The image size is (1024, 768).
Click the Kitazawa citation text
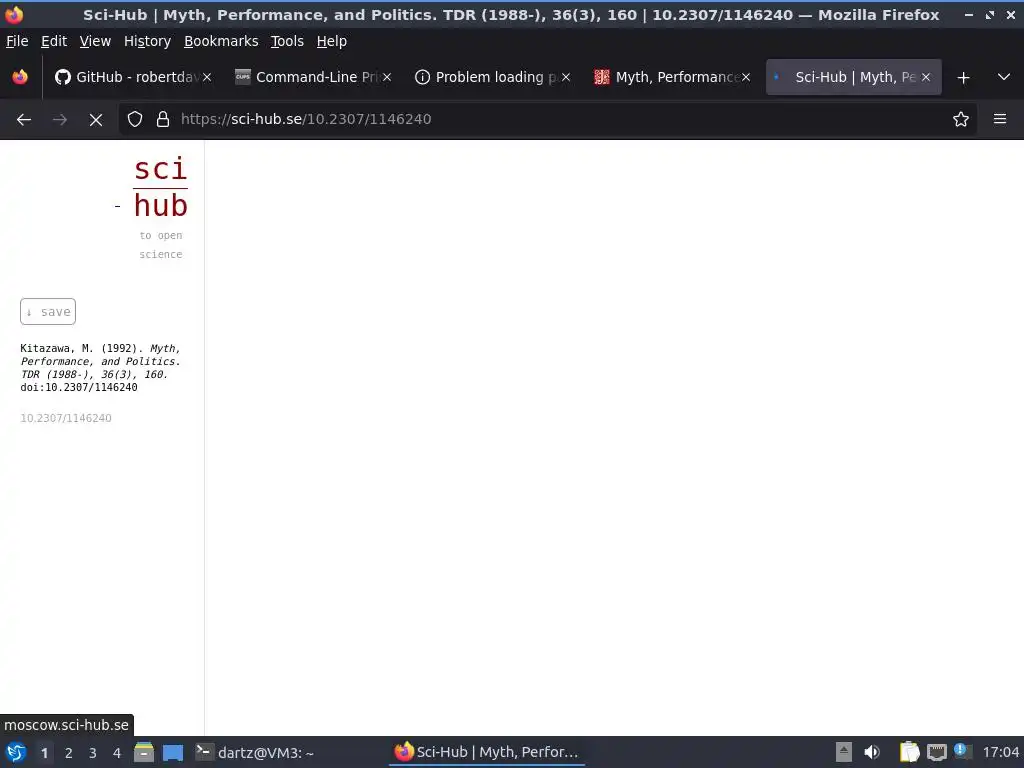[100, 368]
